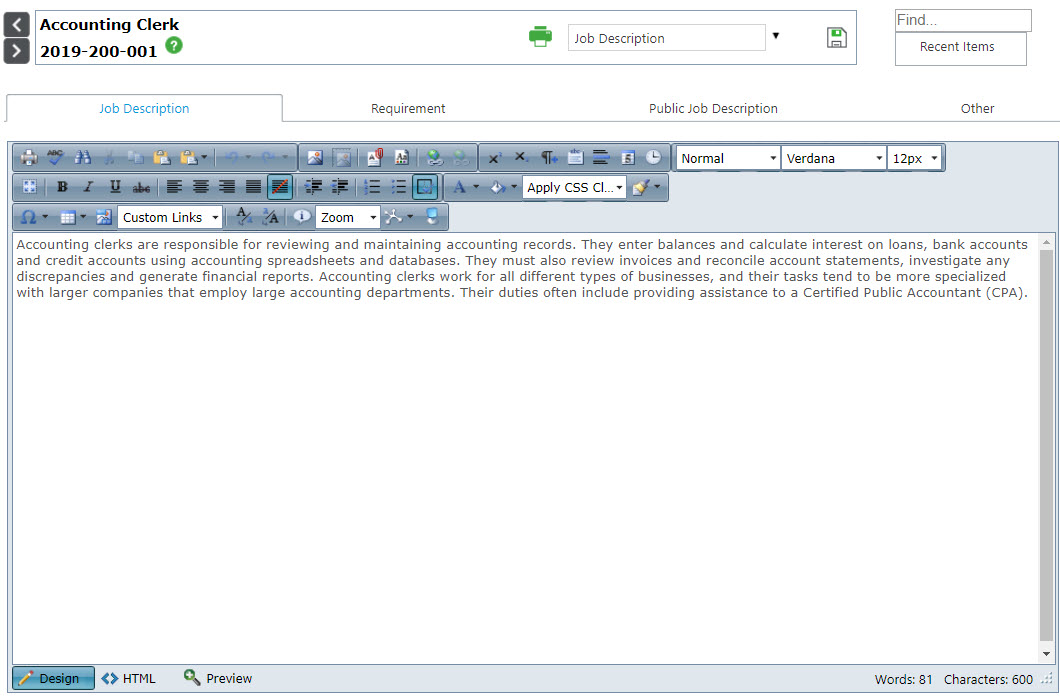The width and height of the screenshot is (1060, 697).
Task: Toggle italic formatting
Action: 88,187
